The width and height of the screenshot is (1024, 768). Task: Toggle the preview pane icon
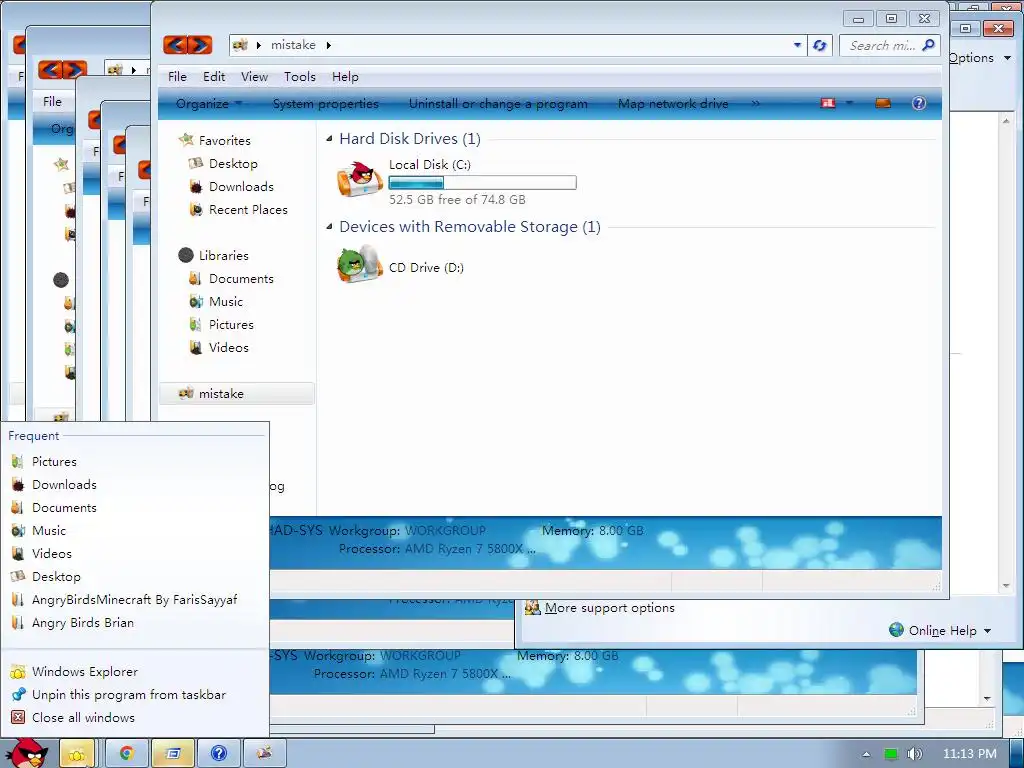(883, 103)
